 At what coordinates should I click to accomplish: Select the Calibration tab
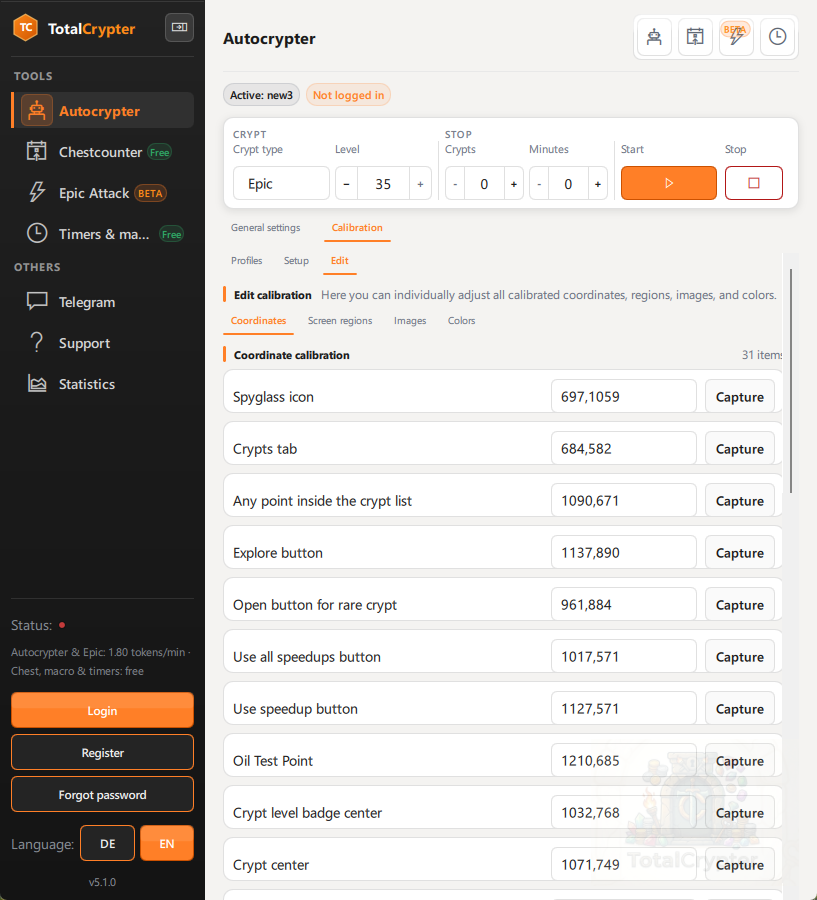(x=357, y=228)
